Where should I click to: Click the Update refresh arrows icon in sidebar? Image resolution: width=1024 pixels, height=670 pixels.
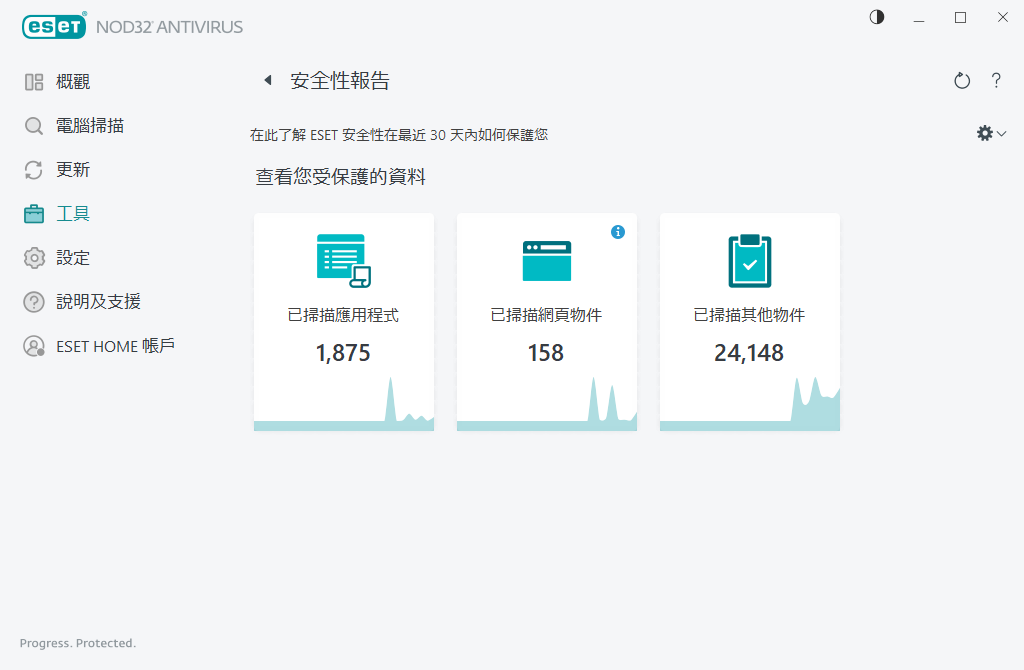(31, 169)
